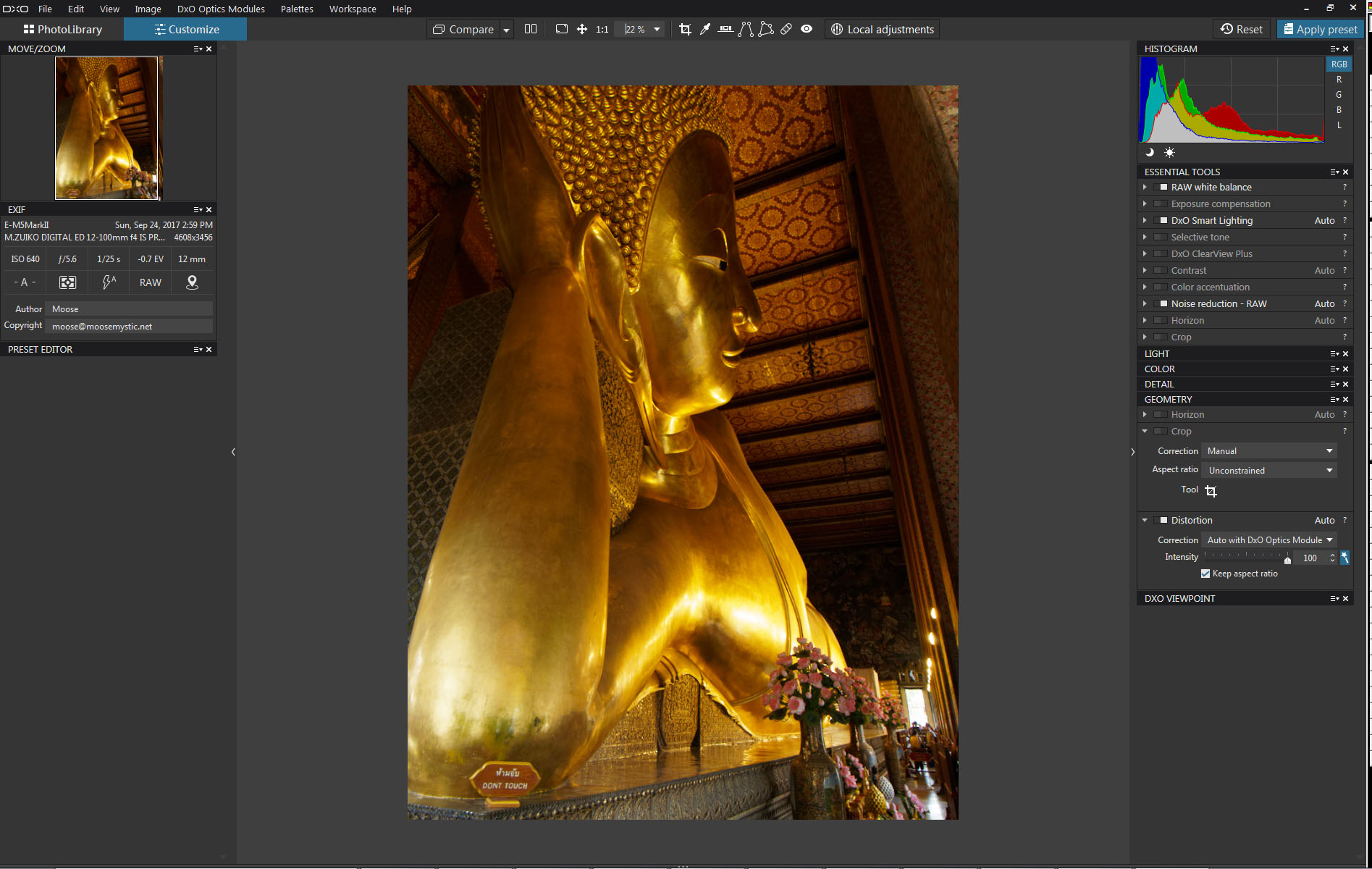The height and width of the screenshot is (869, 1372).
Task: Open EXIF palette options menu
Action: [x=198, y=210]
